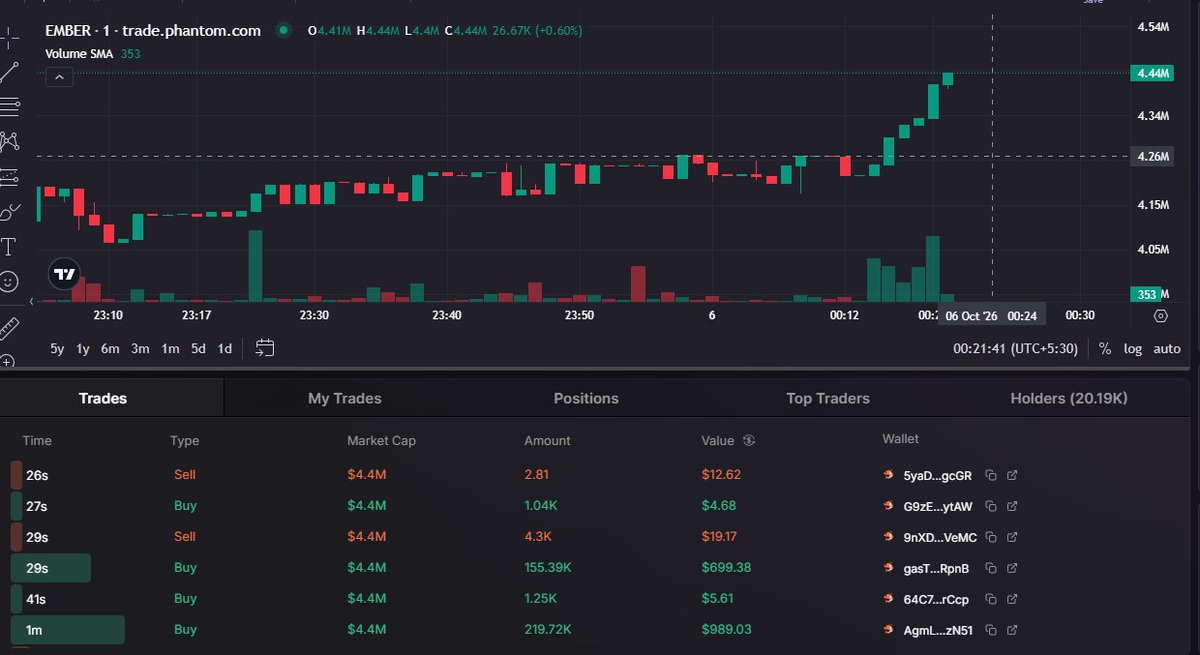Set chart range to 6m
The width and height of the screenshot is (1200, 655).
(x=110, y=349)
